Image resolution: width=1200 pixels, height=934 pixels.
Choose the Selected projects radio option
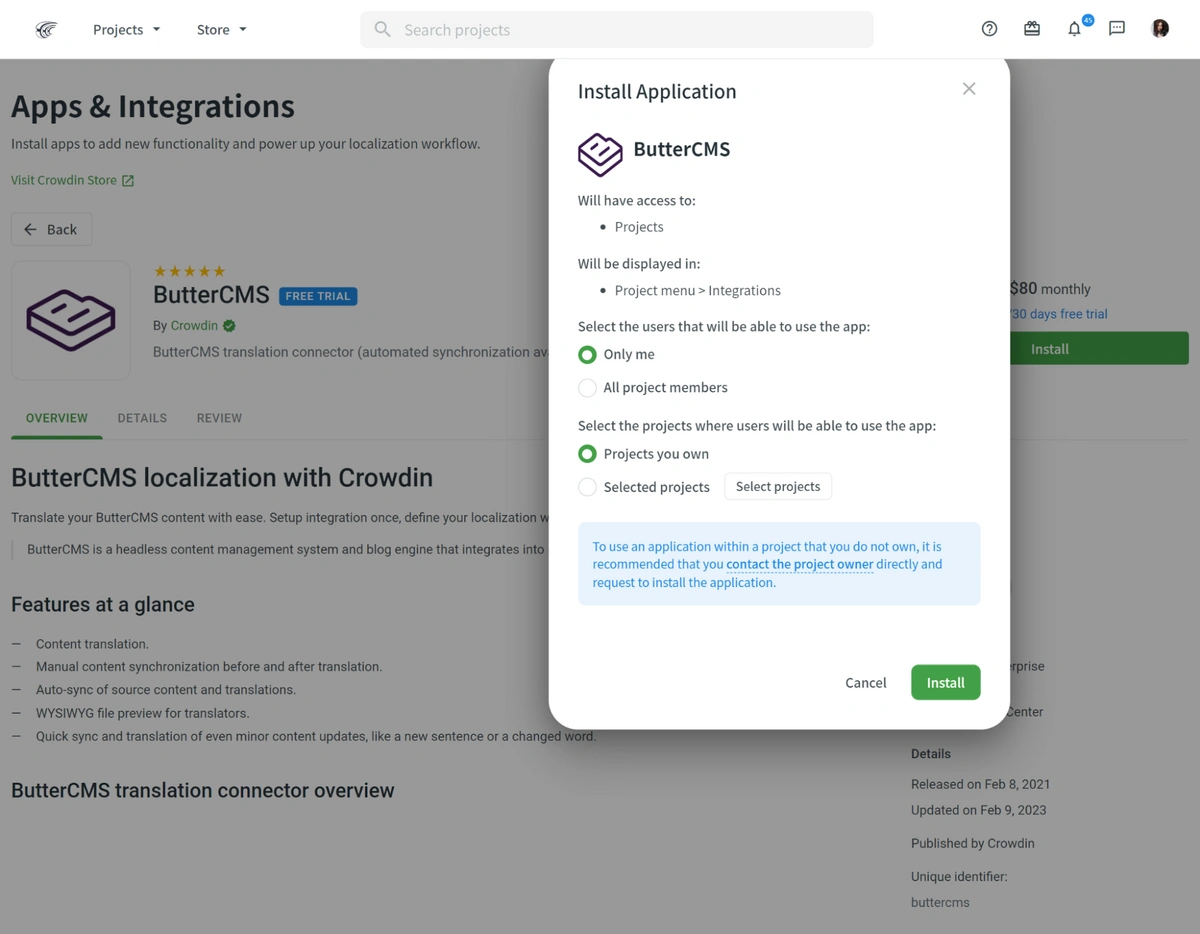587,487
